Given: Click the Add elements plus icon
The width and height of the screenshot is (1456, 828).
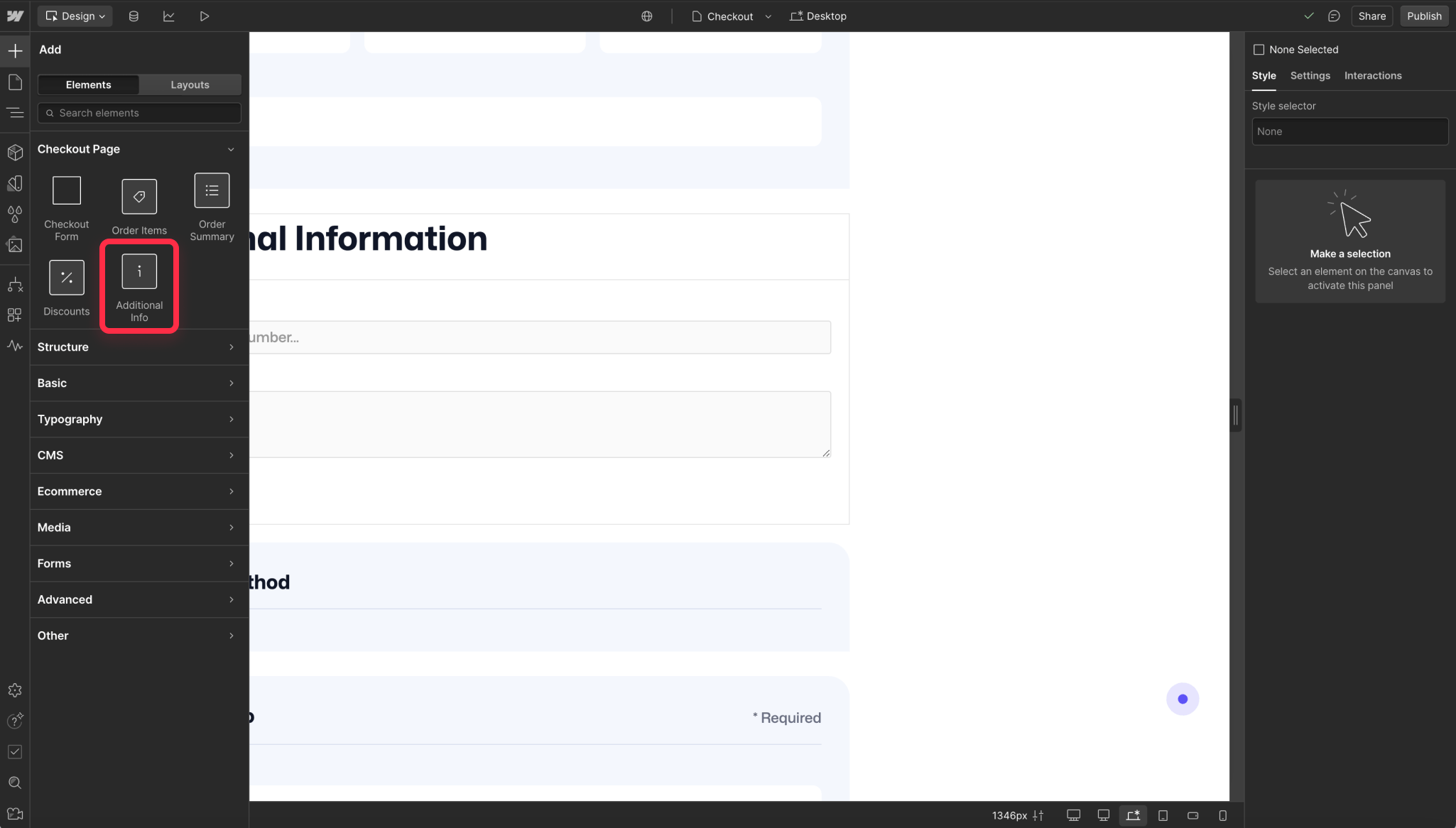Looking at the screenshot, I should (x=15, y=50).
